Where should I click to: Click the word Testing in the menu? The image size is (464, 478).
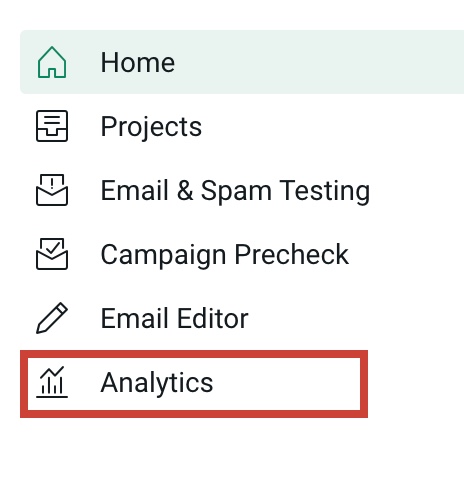click(x=325, y=191)
